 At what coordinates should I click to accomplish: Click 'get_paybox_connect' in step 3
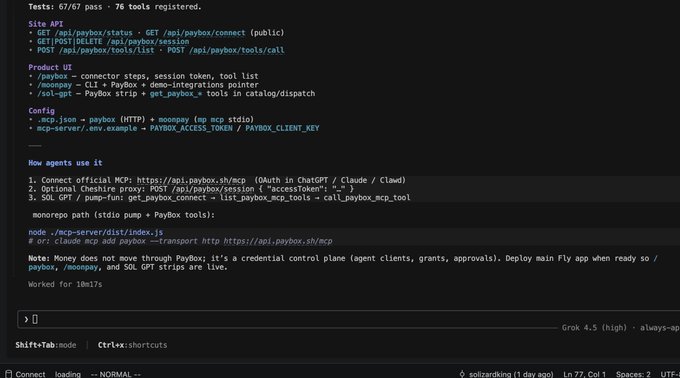pyautogui.click(x=167, y=198)
